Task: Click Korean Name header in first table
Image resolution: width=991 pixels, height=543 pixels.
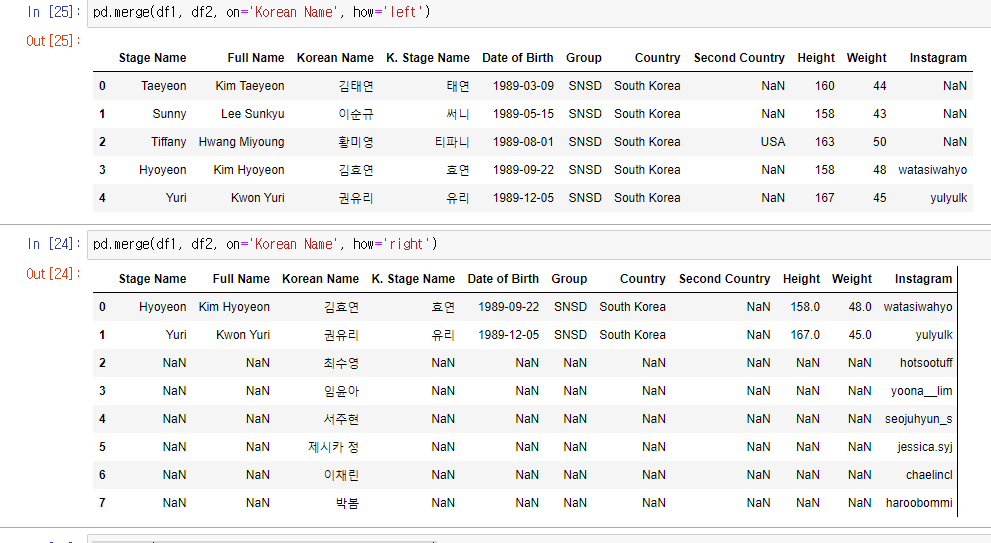Action: pyautogui.click(x=335, y=58)
